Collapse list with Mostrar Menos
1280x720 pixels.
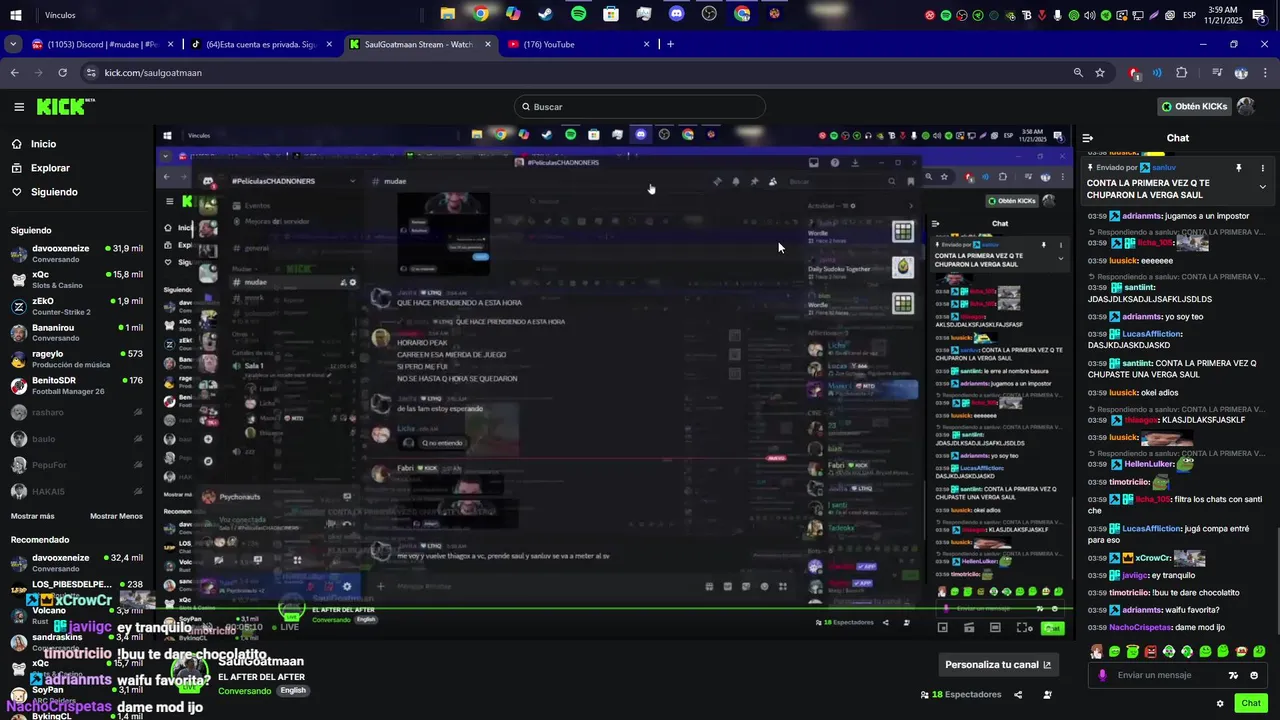pyautogui.click(x=116, y=516)
